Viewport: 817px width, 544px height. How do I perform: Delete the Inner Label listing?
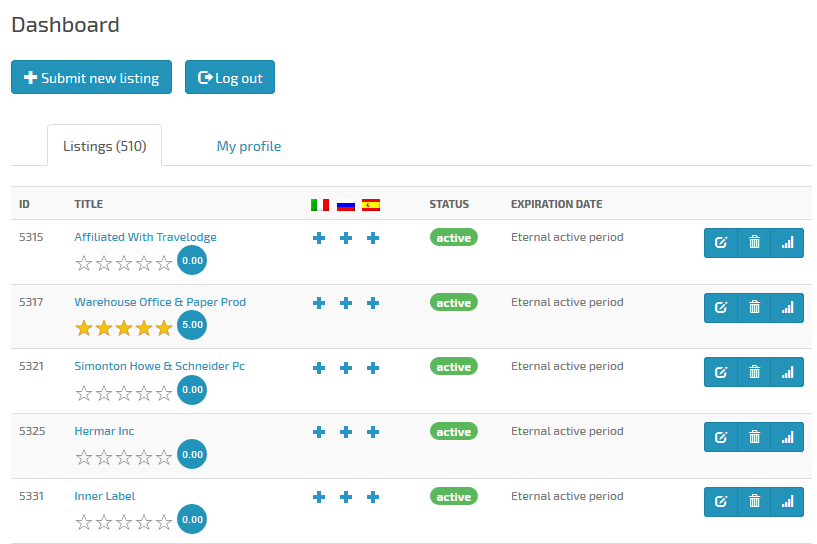[754, 502]
